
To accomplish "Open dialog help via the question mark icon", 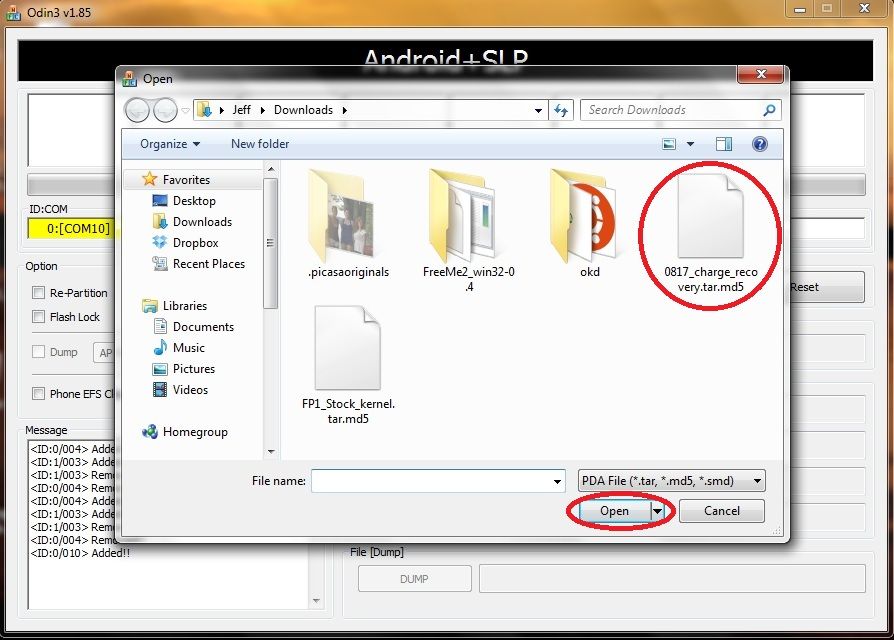I will click(759, 144).
